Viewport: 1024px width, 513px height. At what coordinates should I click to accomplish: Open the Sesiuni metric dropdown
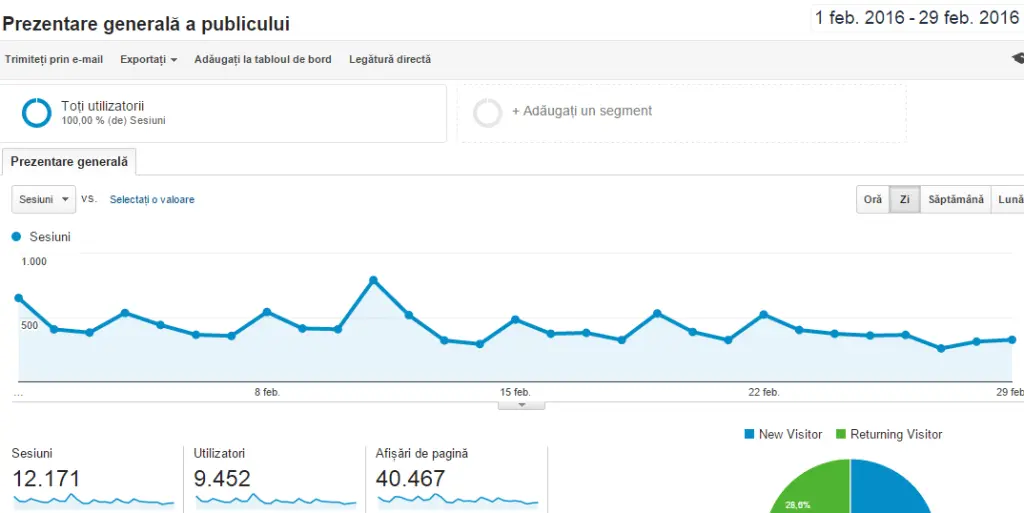[x=44, y=200]
